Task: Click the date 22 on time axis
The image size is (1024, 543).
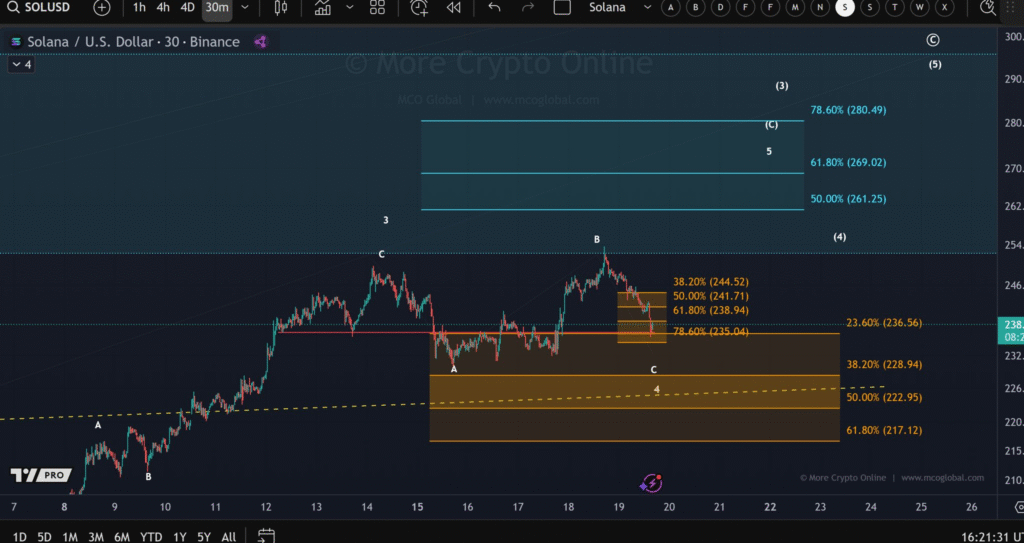Action: pyautogui.click(x=770, y=507)
